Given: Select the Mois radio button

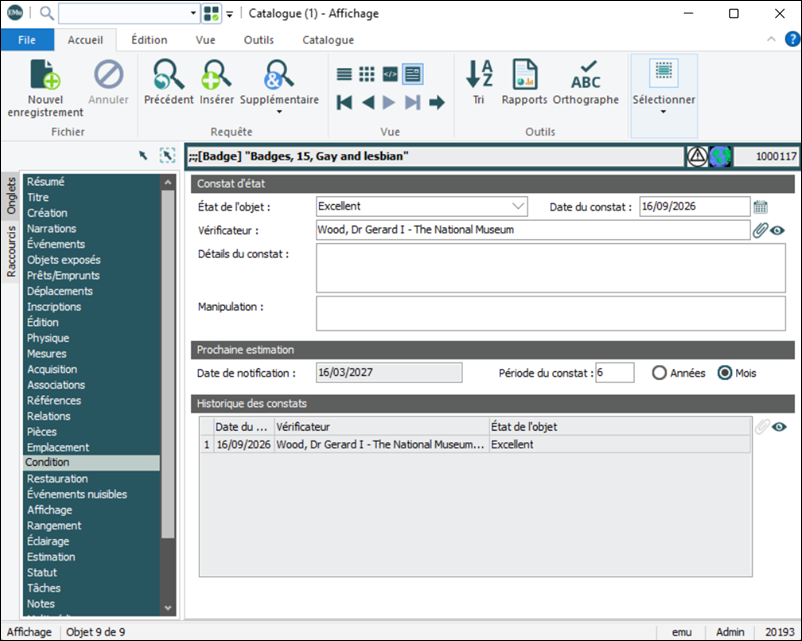Looking at the screenshot, I should pyautogui.click(x=725, y=373).
